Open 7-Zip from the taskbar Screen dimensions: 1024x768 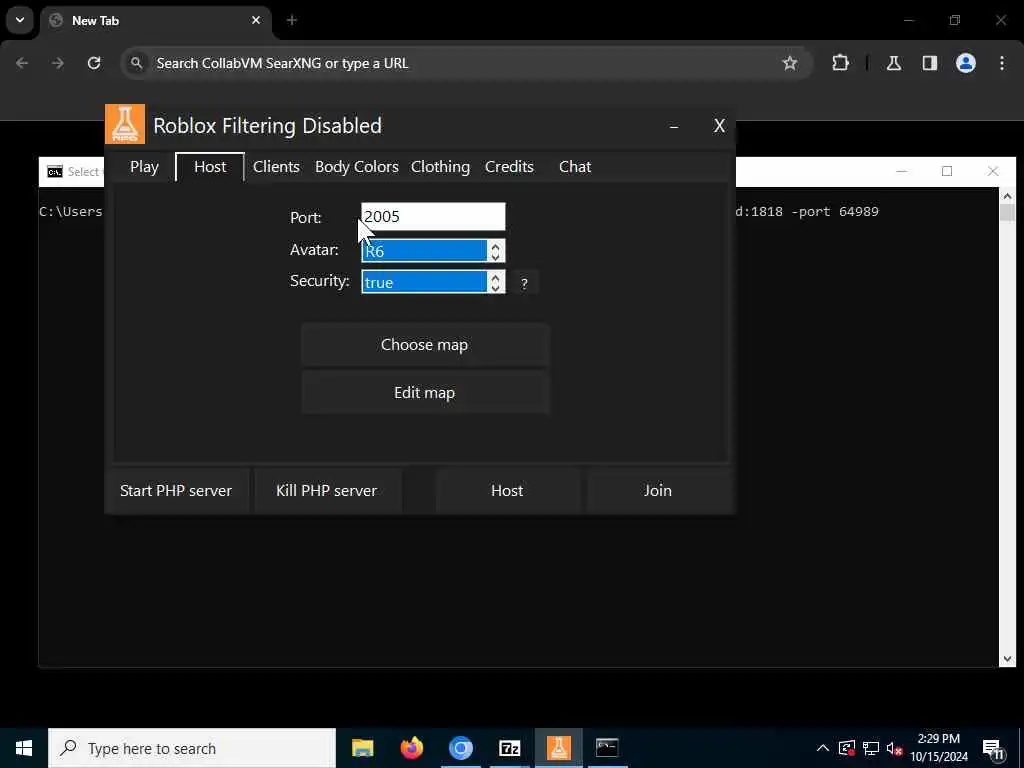click(x=509, y=748)
